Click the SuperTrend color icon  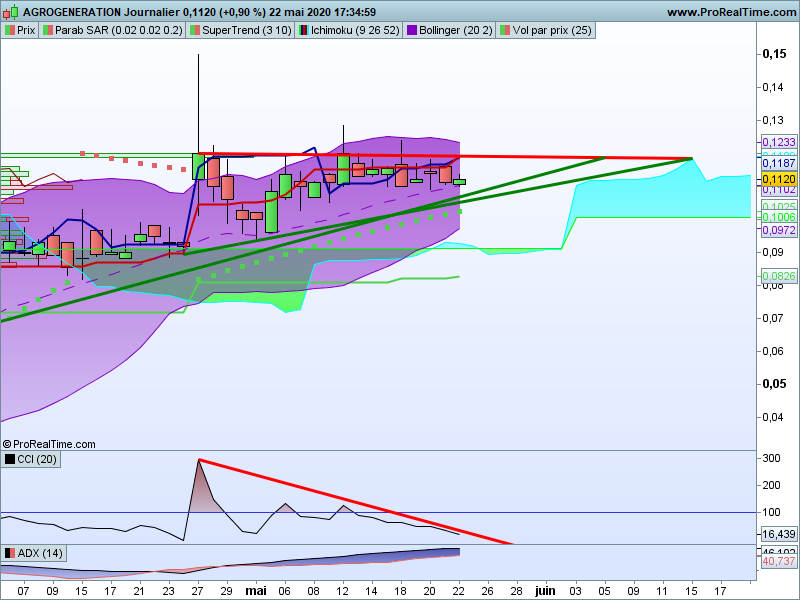(x=195, y=30)
